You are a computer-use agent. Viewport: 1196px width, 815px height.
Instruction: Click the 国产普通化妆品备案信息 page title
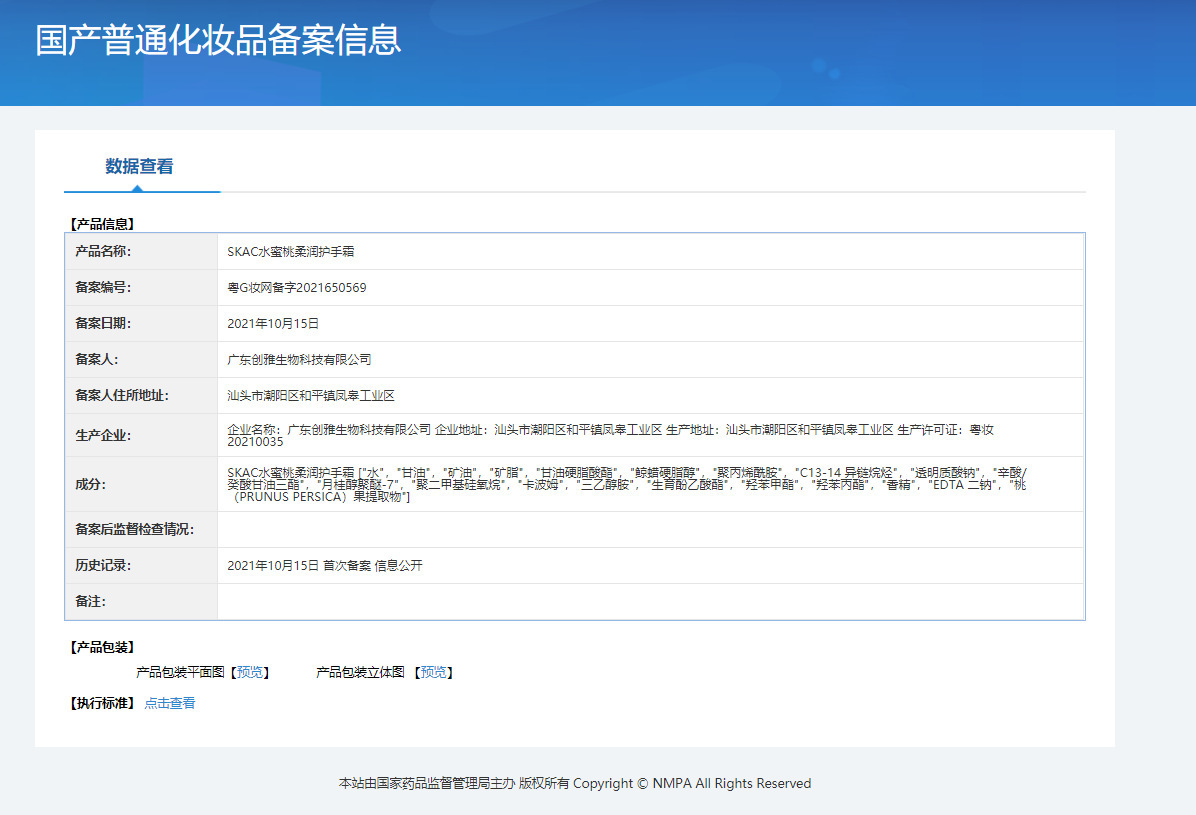pos(218,40)
